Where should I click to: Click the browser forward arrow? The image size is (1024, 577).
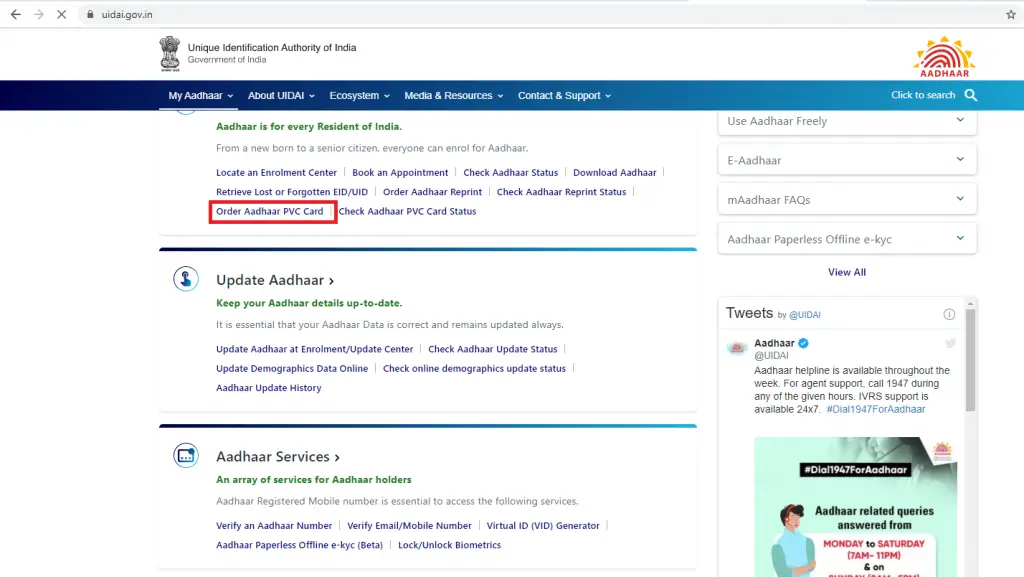pyautogui.click(x=39, y=14)
